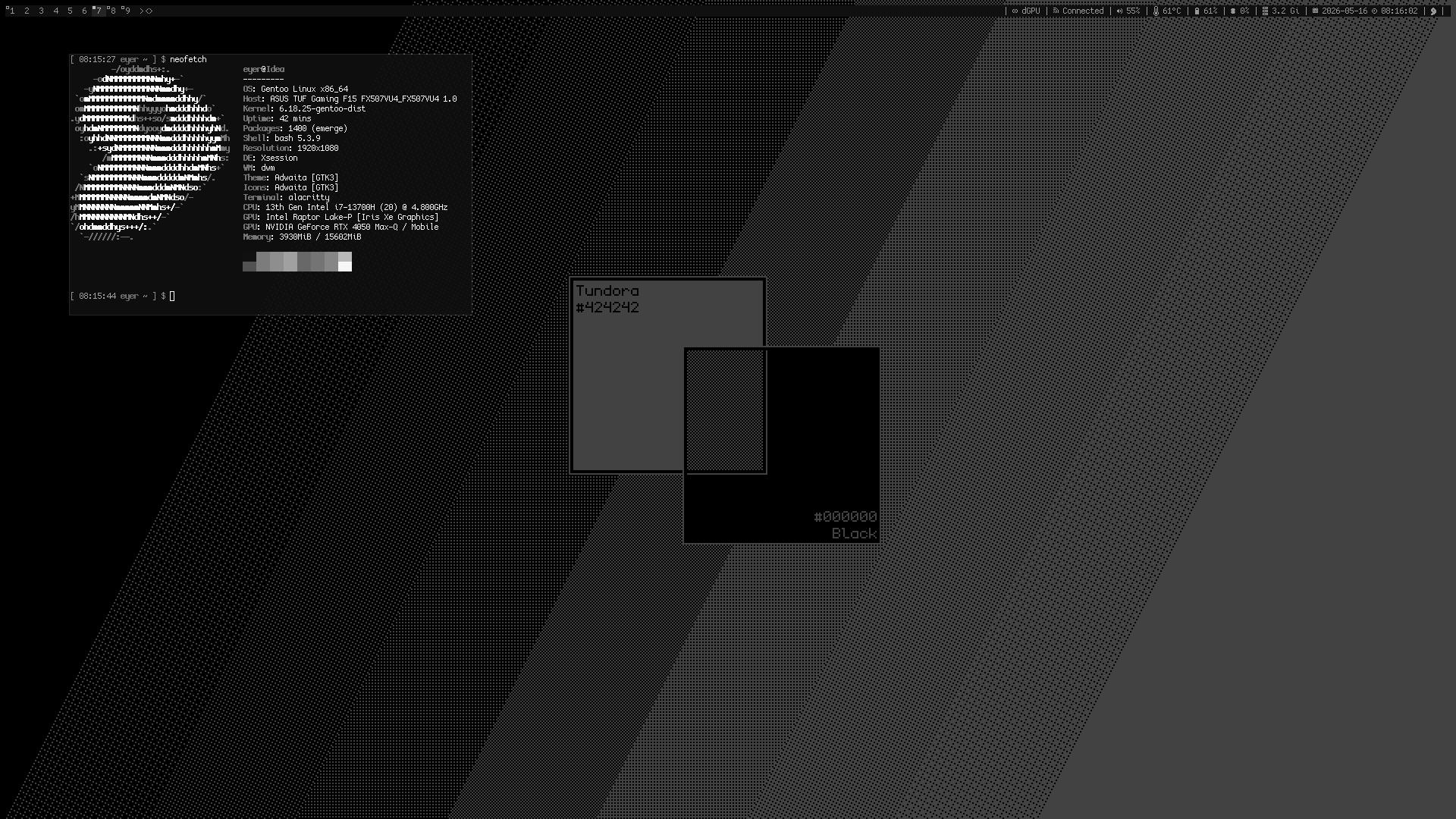Click the Black #000000 color square
The width and height of the screenshot is (1456, 819).
tap(782, 445)
